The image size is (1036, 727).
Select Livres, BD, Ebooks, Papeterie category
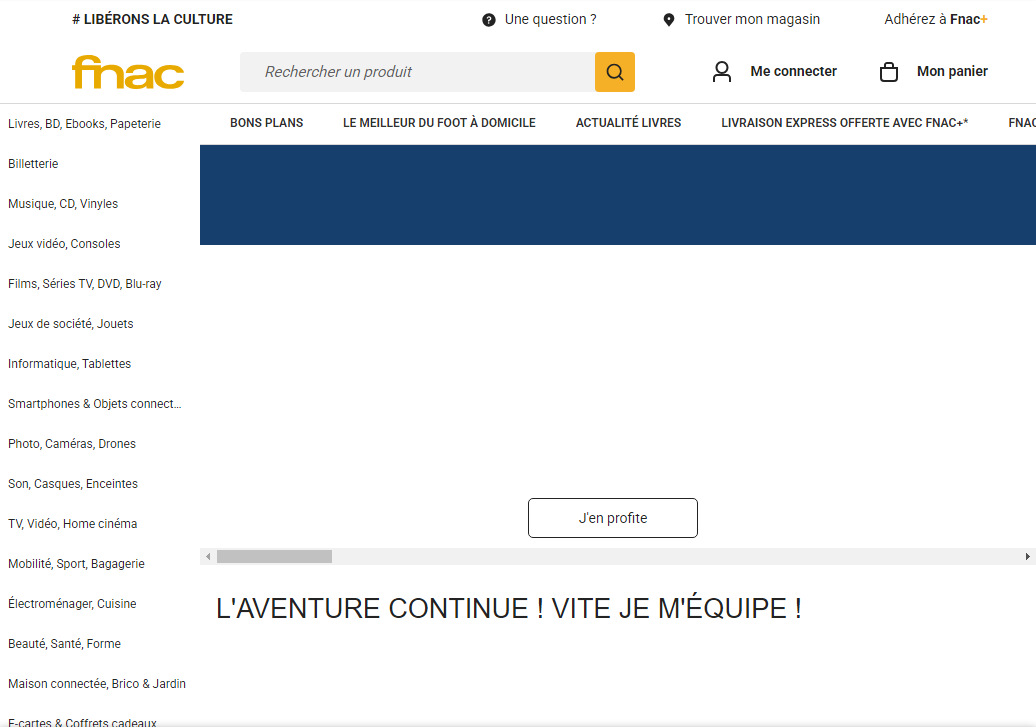click(x=85, y=124)
